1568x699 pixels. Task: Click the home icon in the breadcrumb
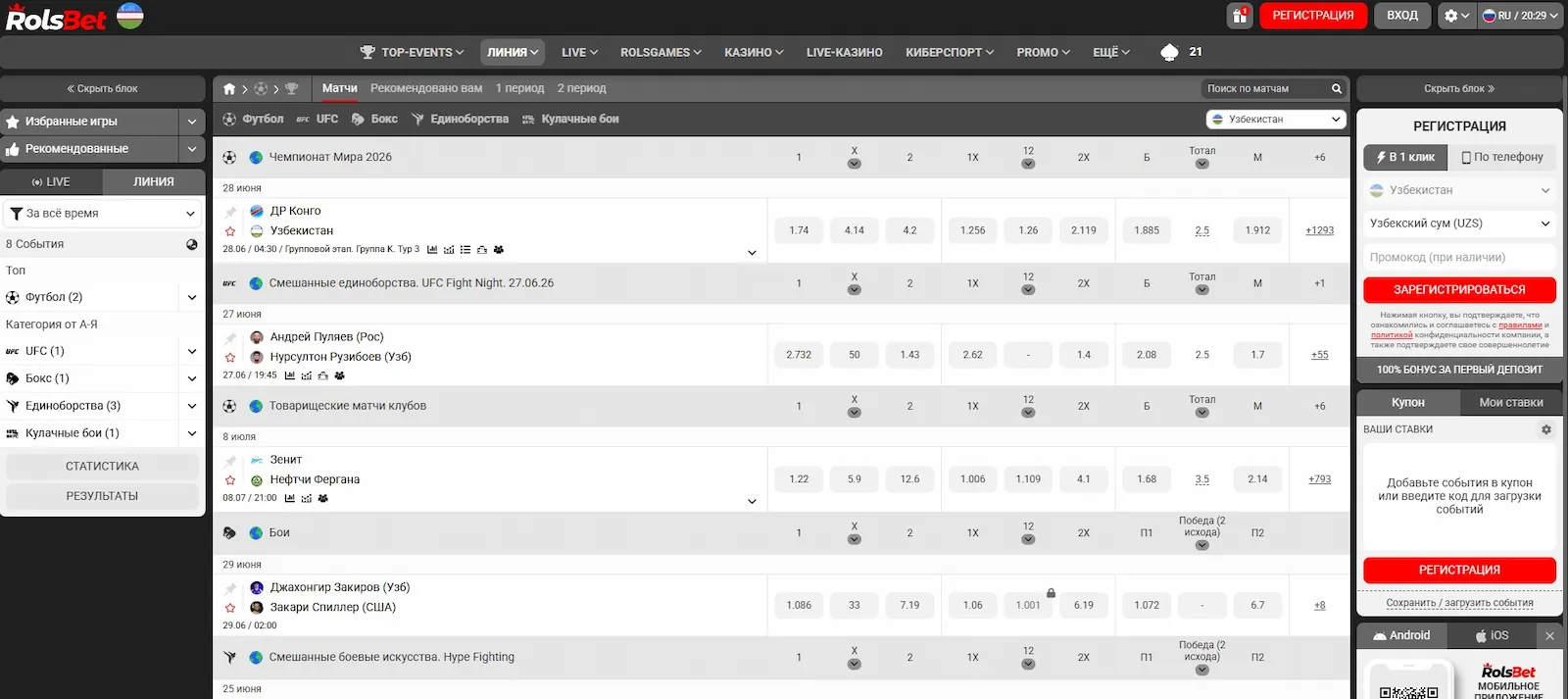coord(229,88)
